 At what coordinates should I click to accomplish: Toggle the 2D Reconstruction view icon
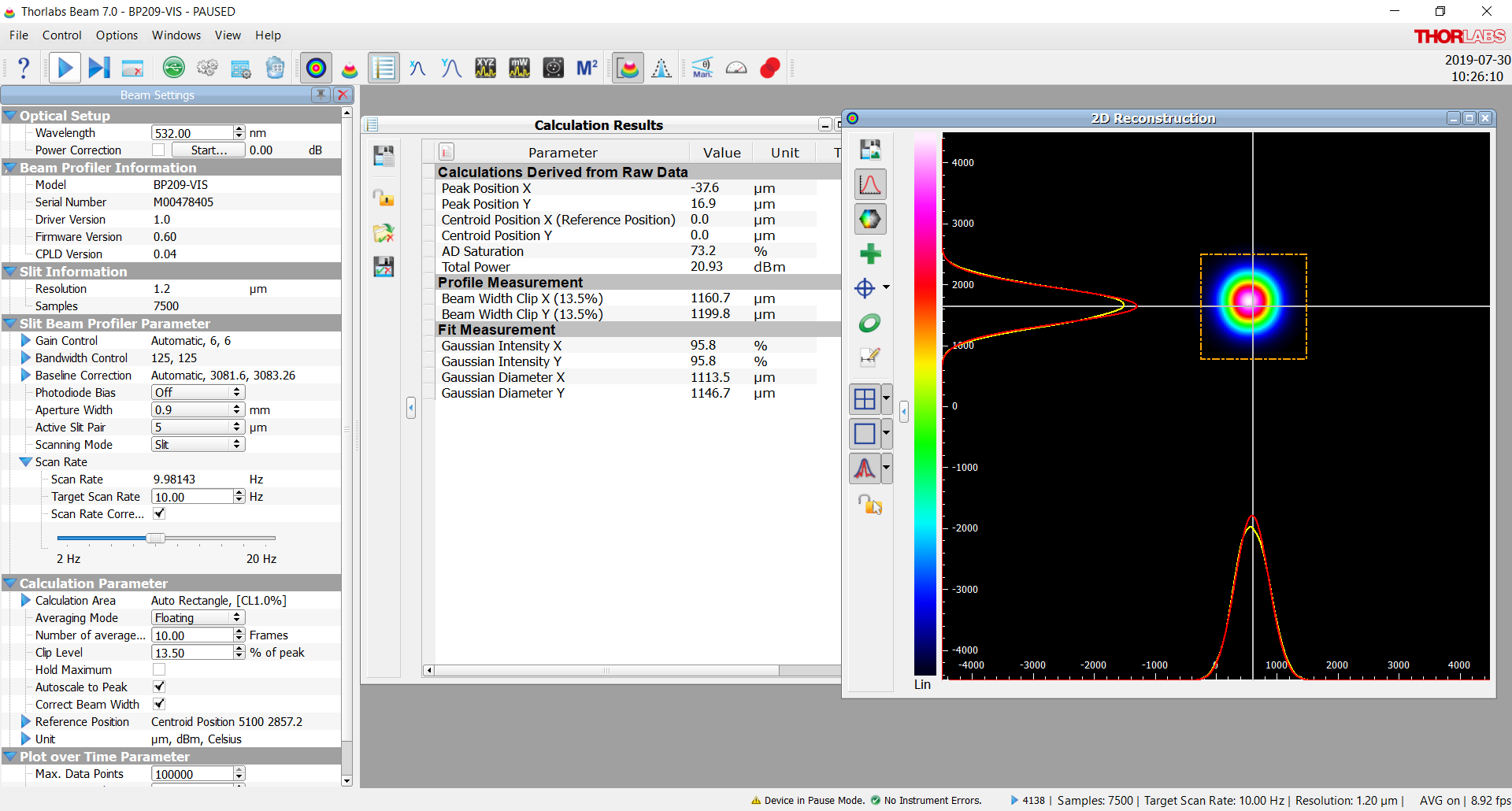316,69
